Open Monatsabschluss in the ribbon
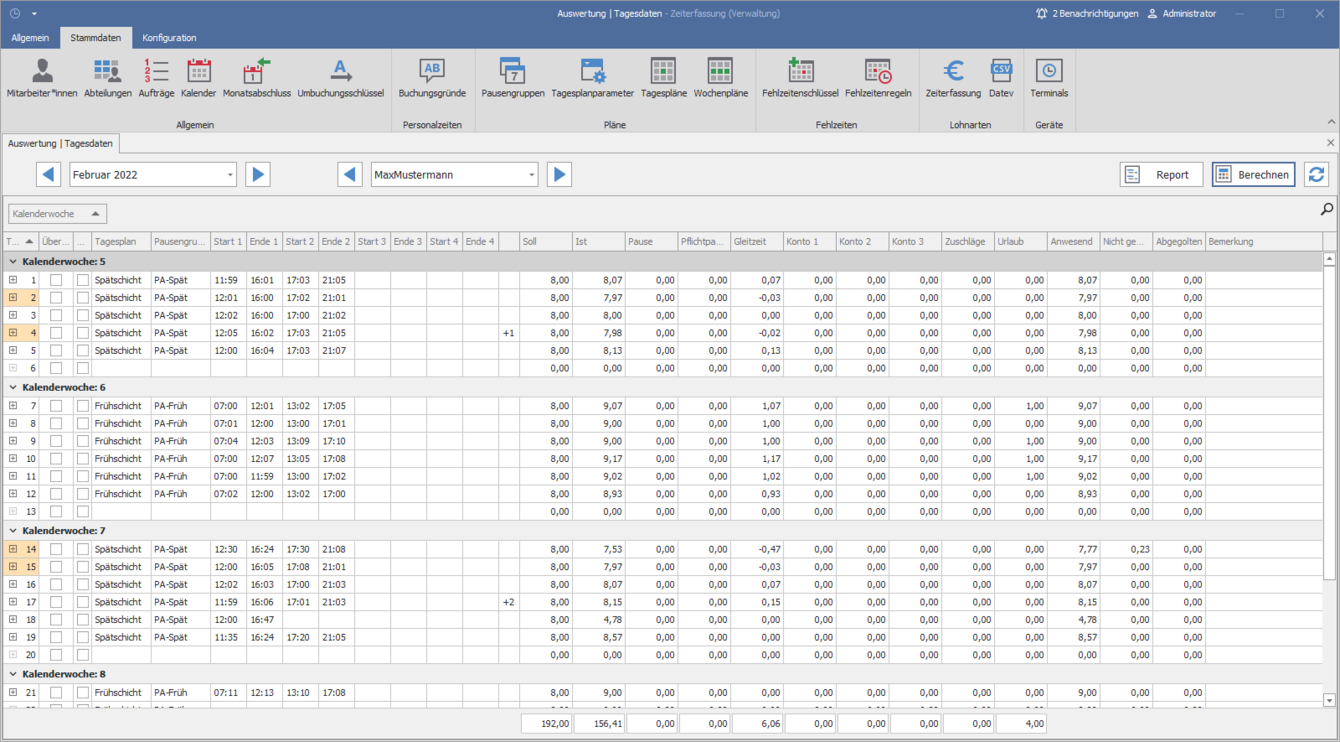Viewport: 1340px width, 742px height. [x=257, y=78]
